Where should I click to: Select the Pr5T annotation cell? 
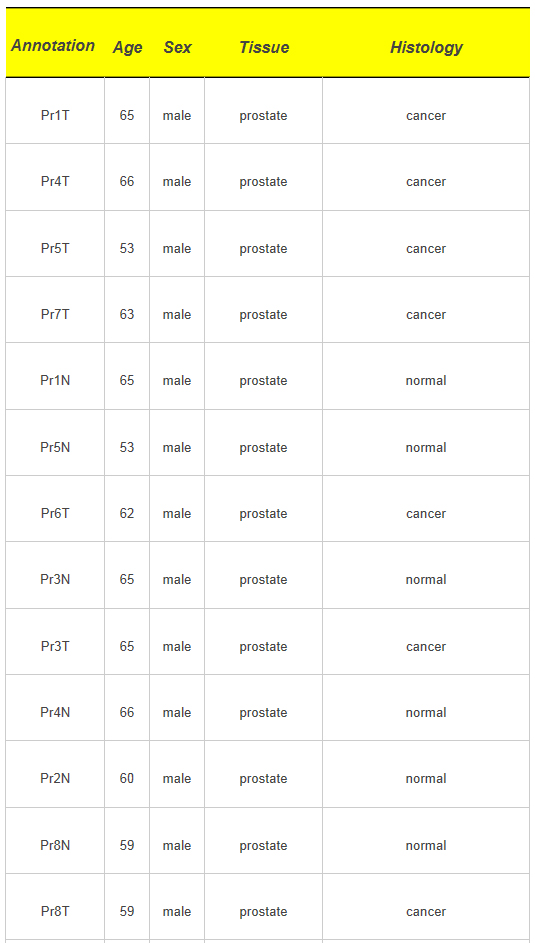coord(55,244)
